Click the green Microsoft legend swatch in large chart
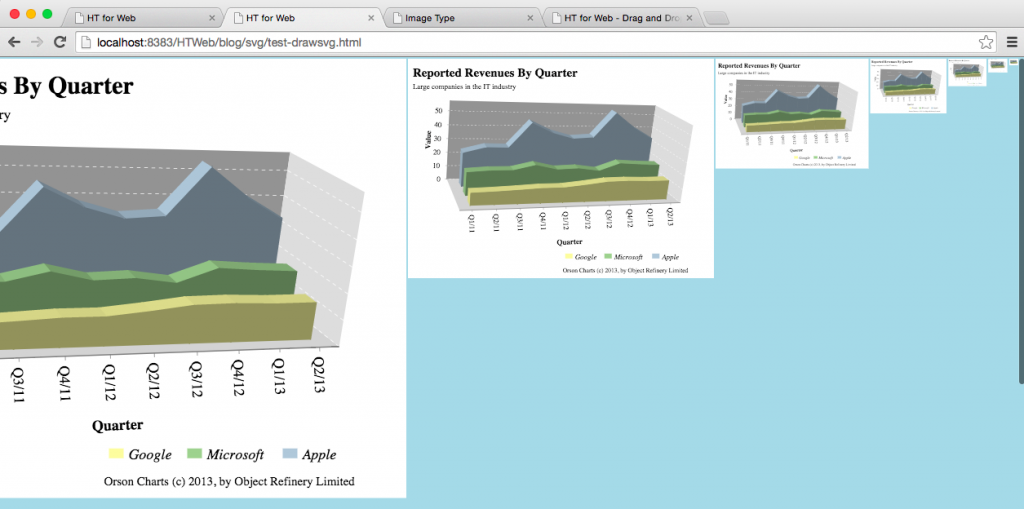Image resolution: width=1024 pixels, height=509 pixels. click(195, 455)
